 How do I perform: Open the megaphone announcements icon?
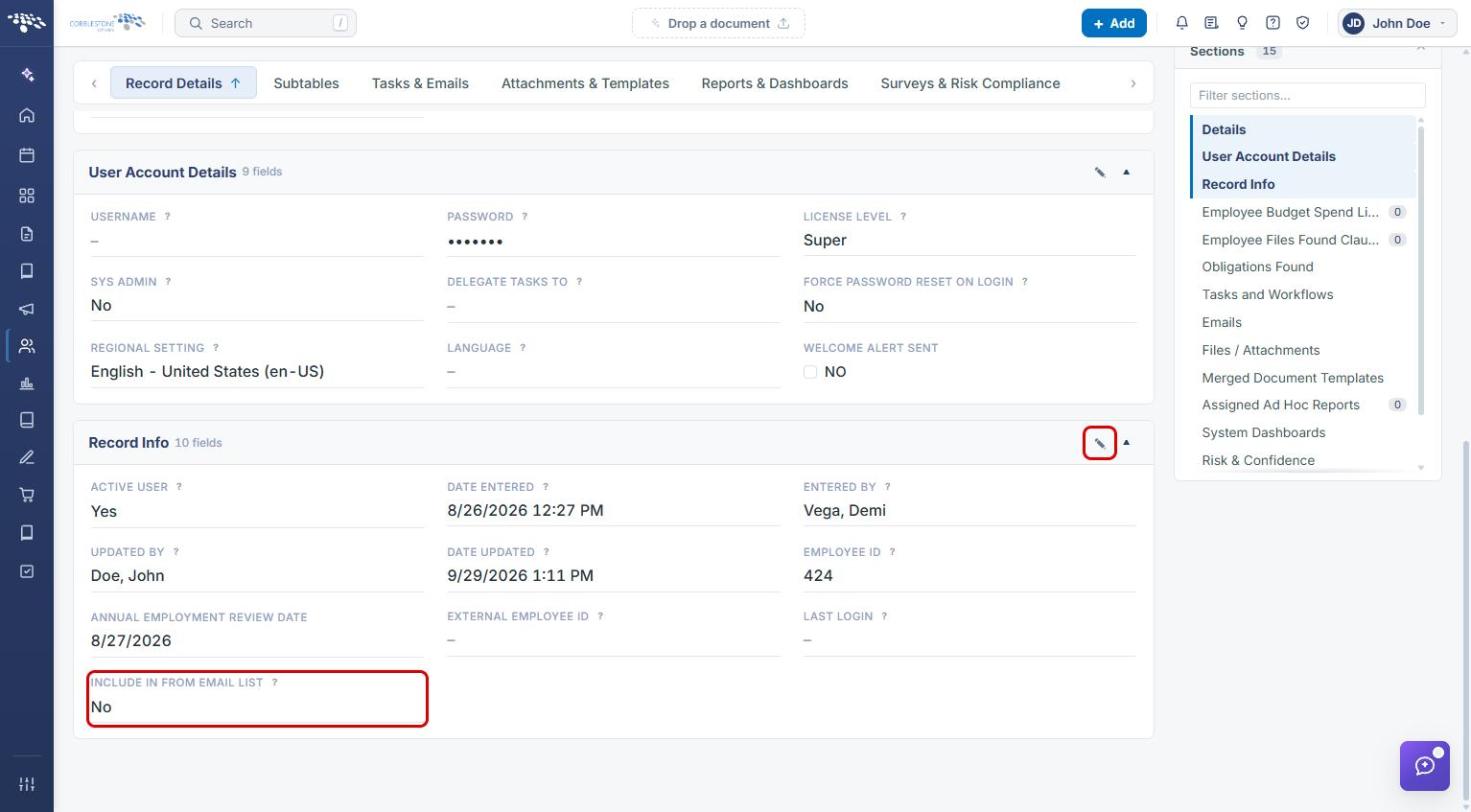[27, 309]
